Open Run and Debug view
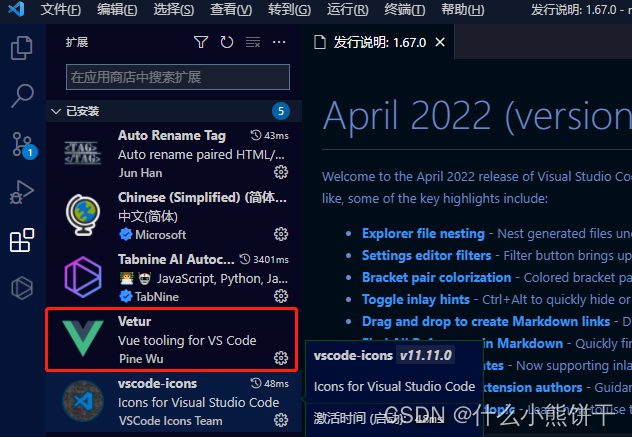 22,192
